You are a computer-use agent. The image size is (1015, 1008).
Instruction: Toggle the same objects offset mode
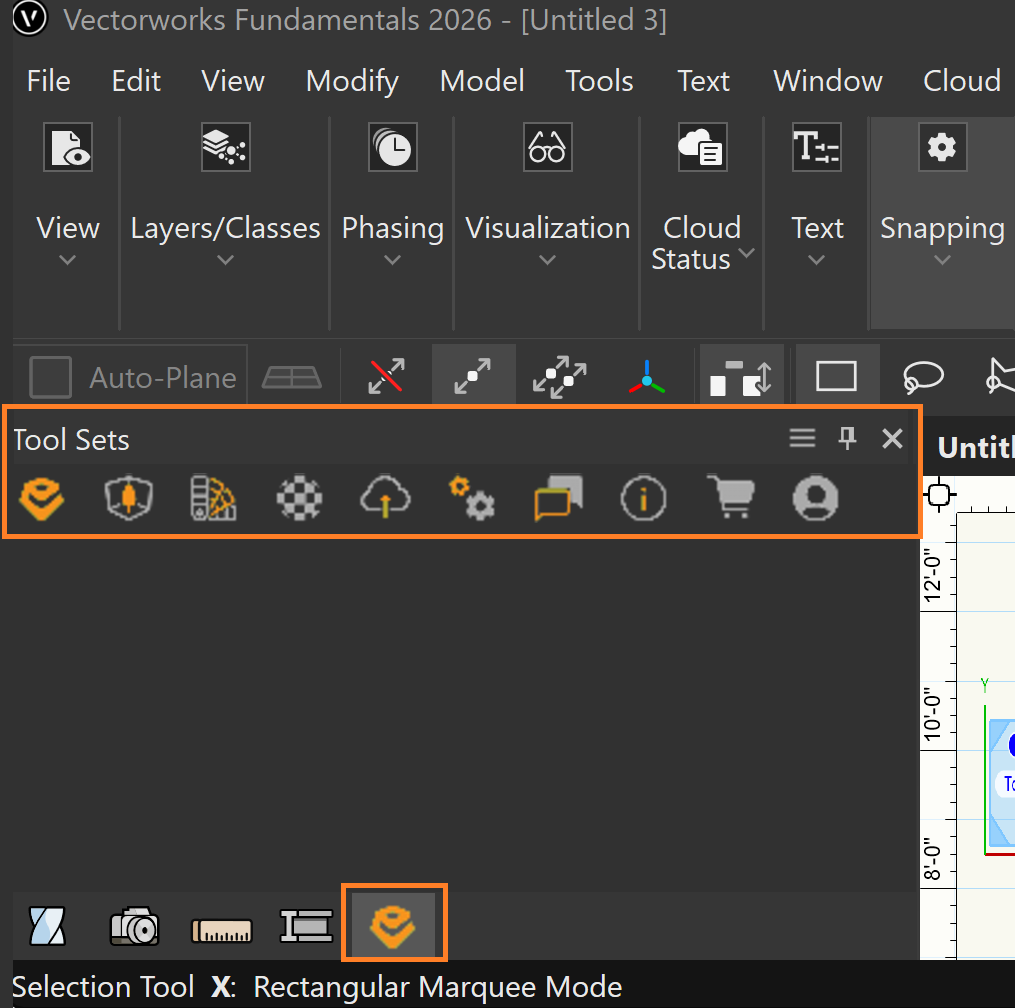pyautogui.click(x=741, y=376)
